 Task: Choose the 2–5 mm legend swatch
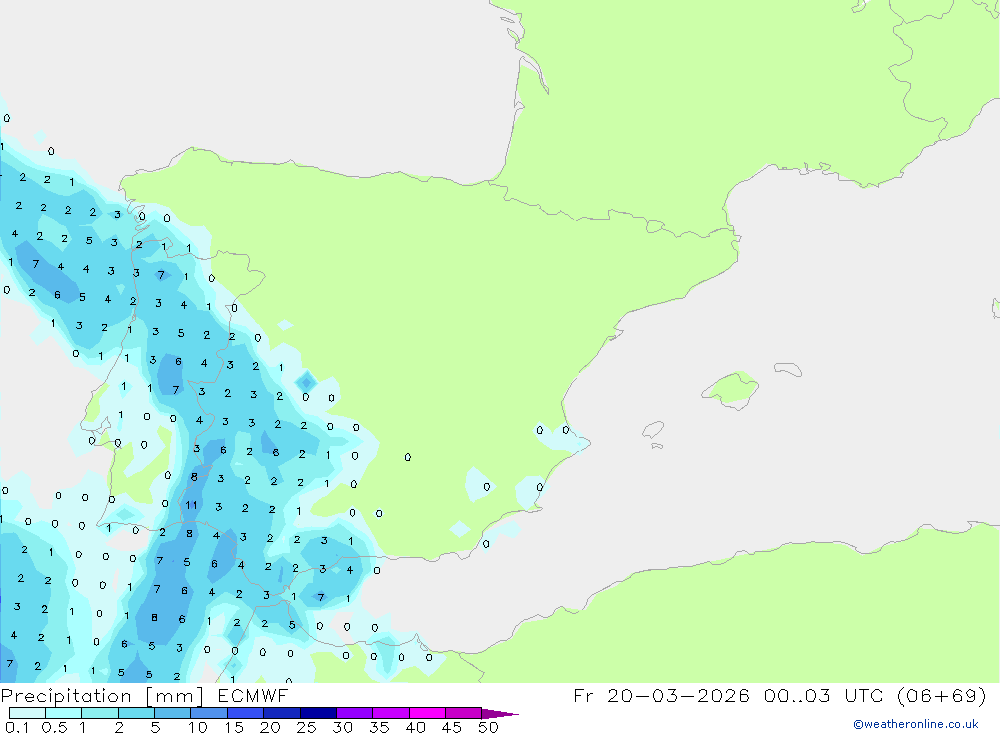(136, 713)
